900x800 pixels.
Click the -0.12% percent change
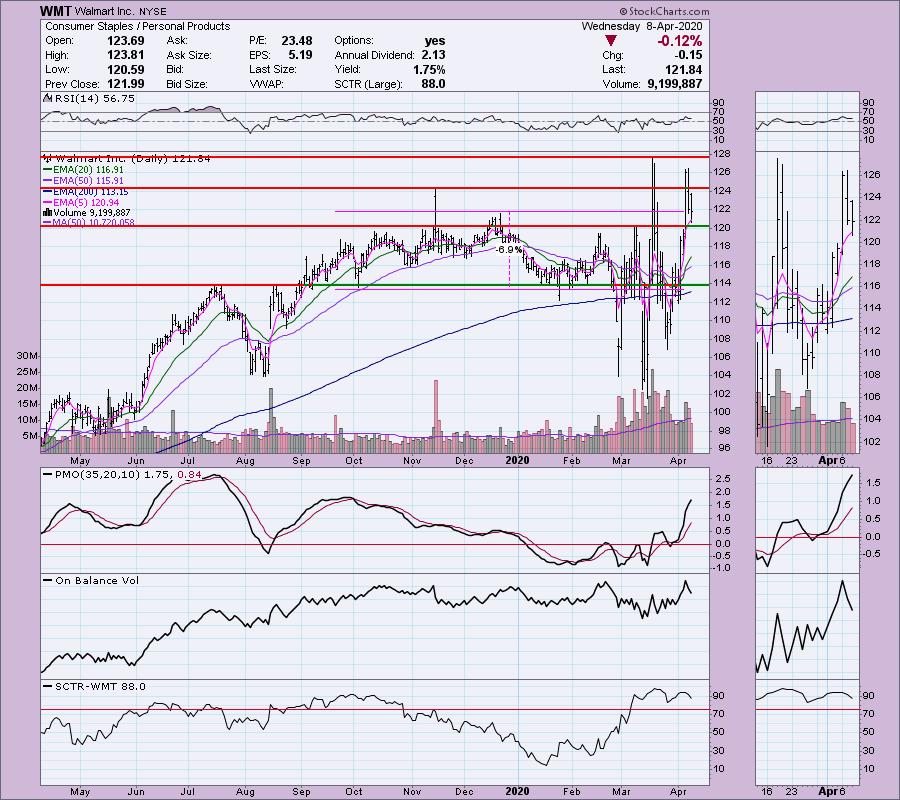pyautogui.click(x=679, y=41)
